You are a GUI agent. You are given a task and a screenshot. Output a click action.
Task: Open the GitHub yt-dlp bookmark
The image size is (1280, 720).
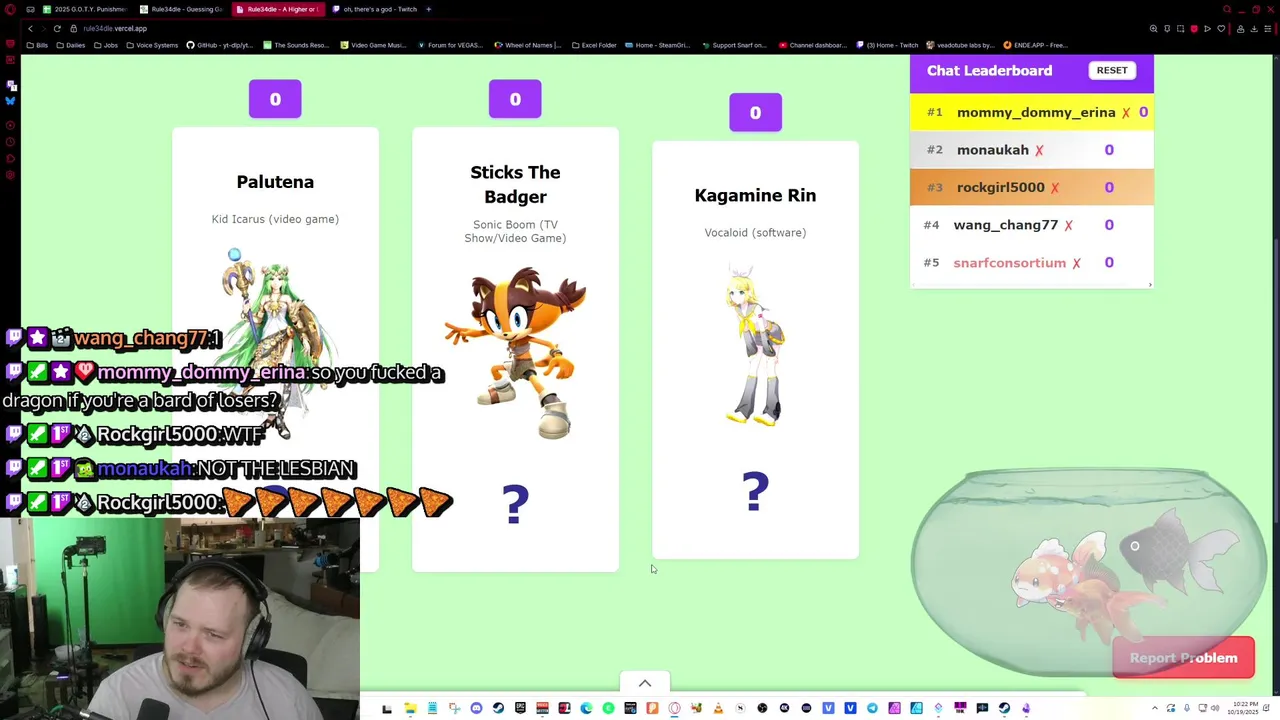[220, 45]
